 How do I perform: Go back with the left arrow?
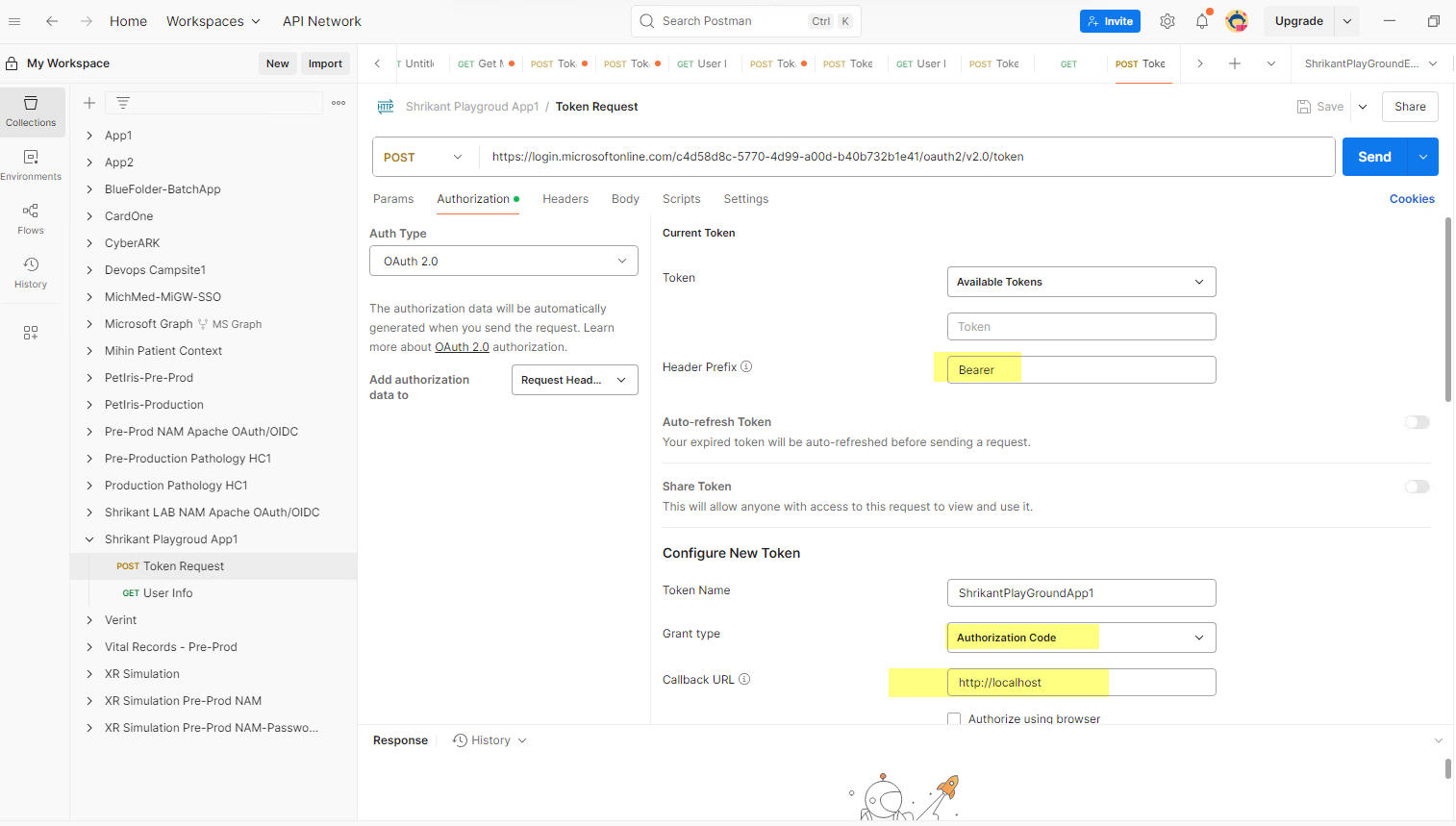click(52, 21)
